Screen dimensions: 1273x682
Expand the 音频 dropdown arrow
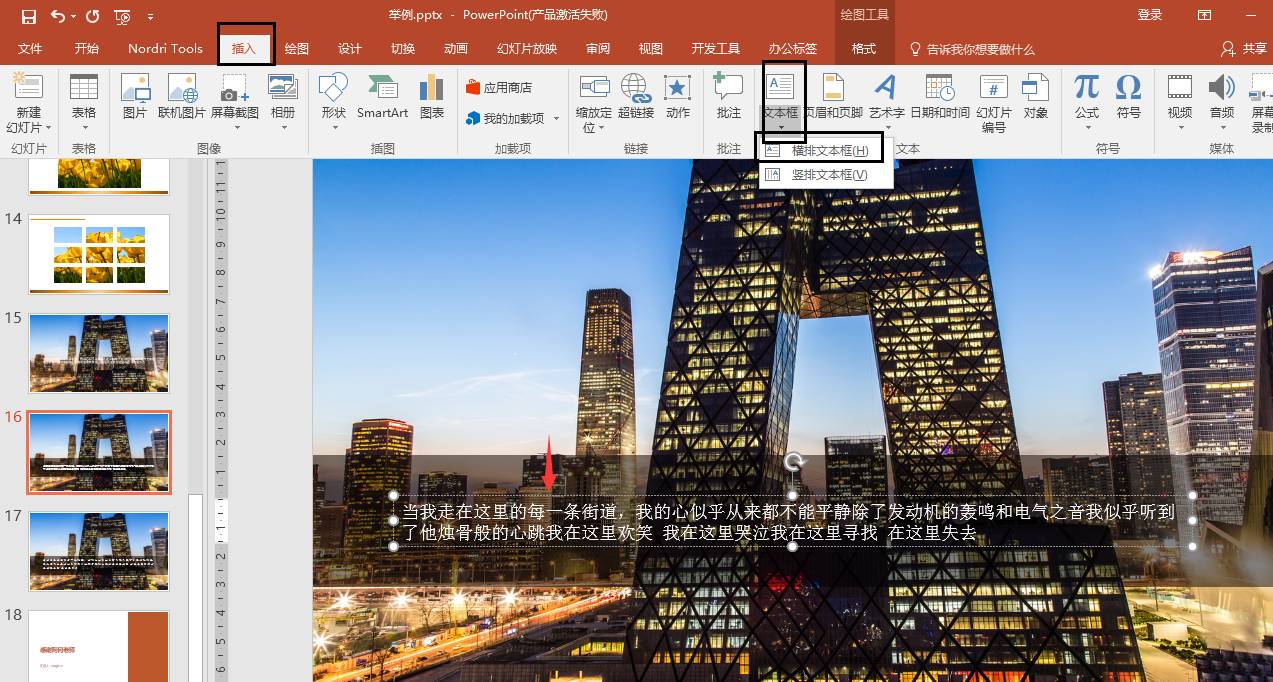tap(1222, 128)
